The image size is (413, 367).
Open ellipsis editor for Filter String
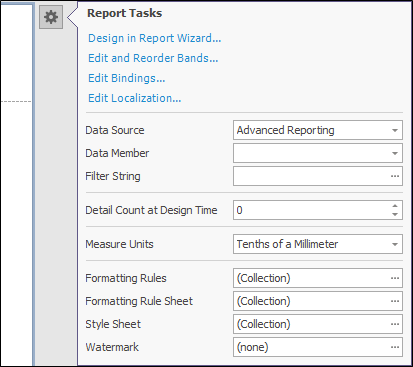[395, 176]
